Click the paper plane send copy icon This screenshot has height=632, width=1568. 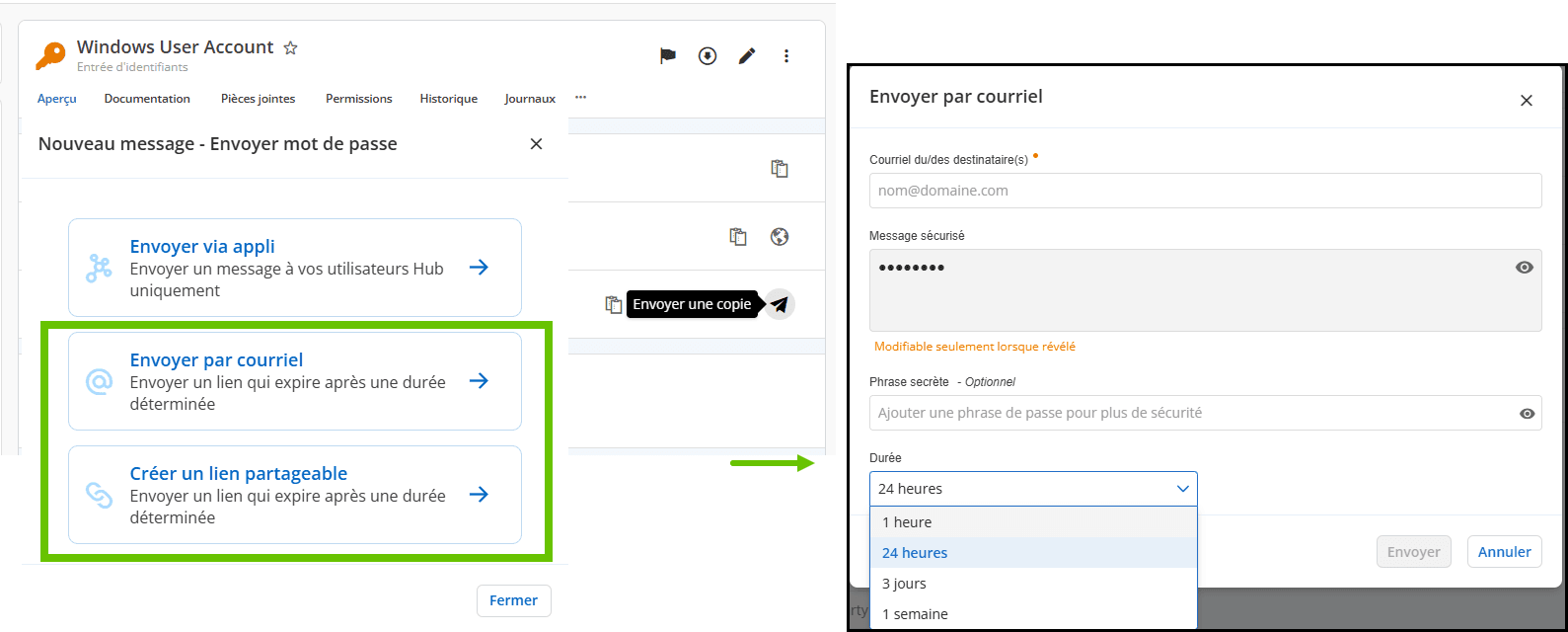click(780, 304)
